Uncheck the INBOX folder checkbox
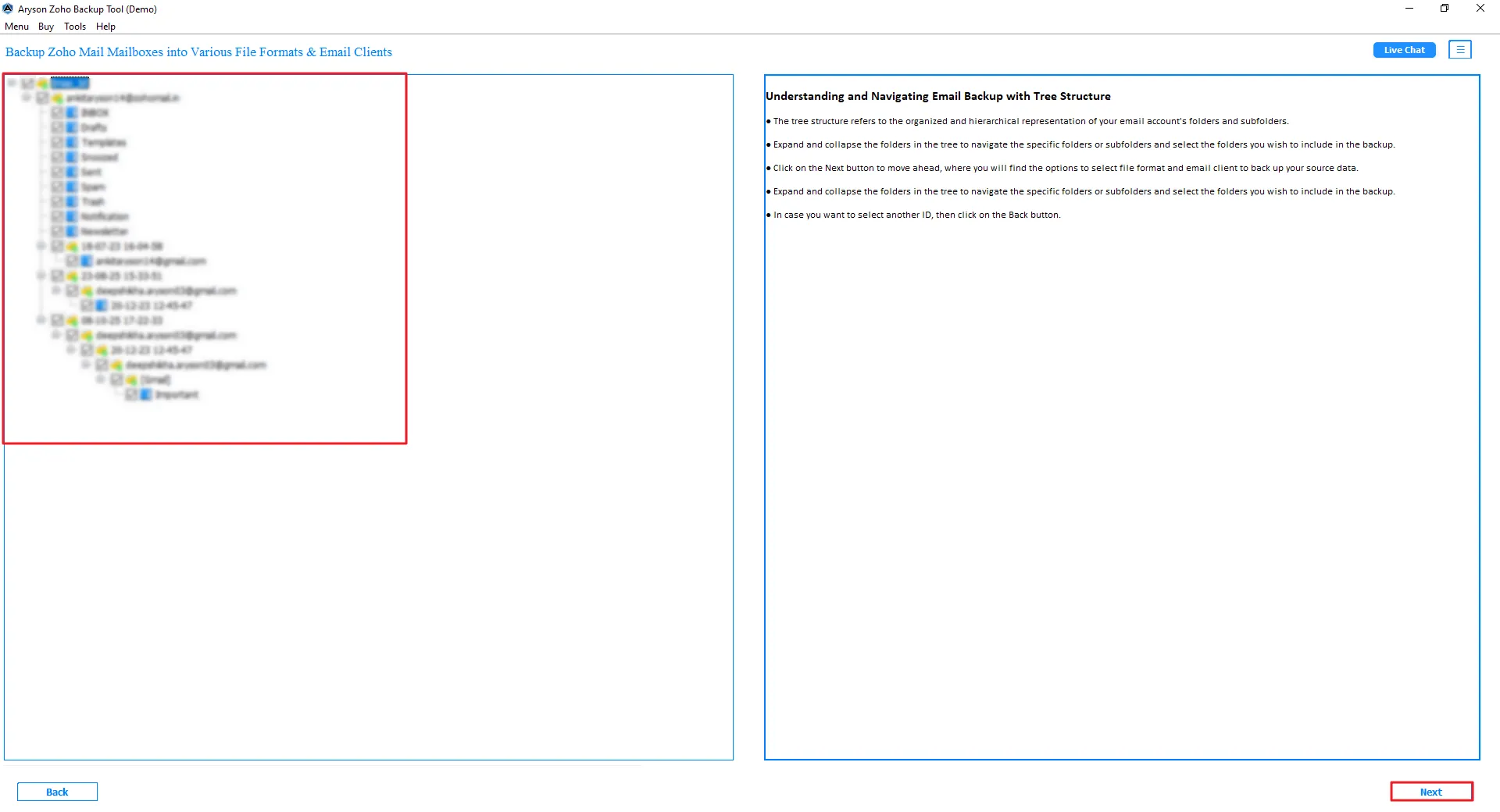This screenshot has width=1500, height=812. 57,112
